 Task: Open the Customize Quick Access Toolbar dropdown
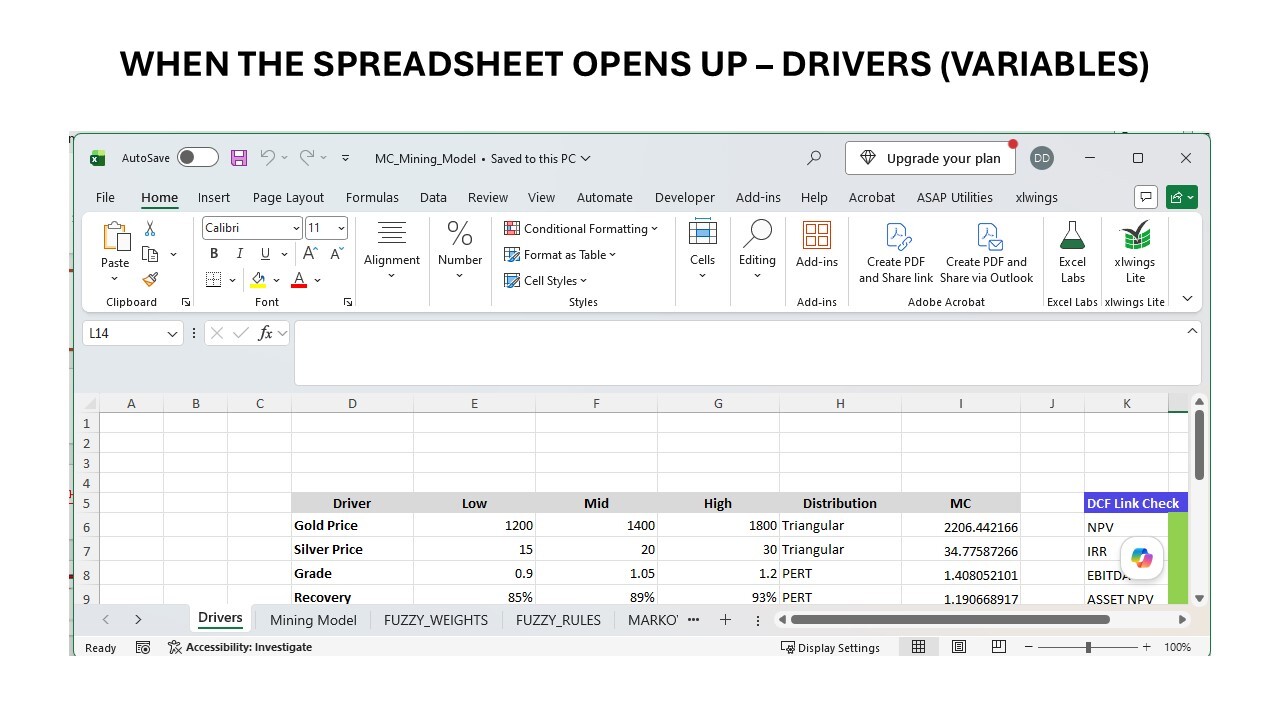pyautogui.click(x=345, y=158)
